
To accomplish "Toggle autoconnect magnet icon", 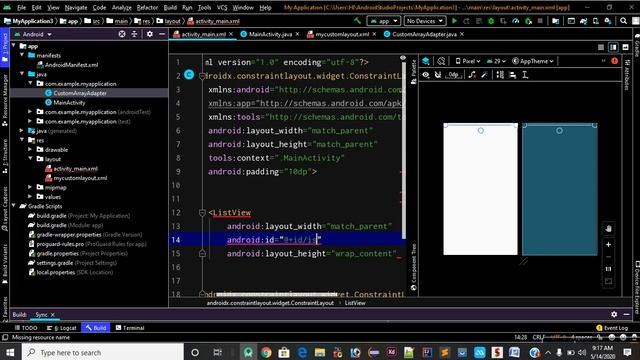I will 438,75.
